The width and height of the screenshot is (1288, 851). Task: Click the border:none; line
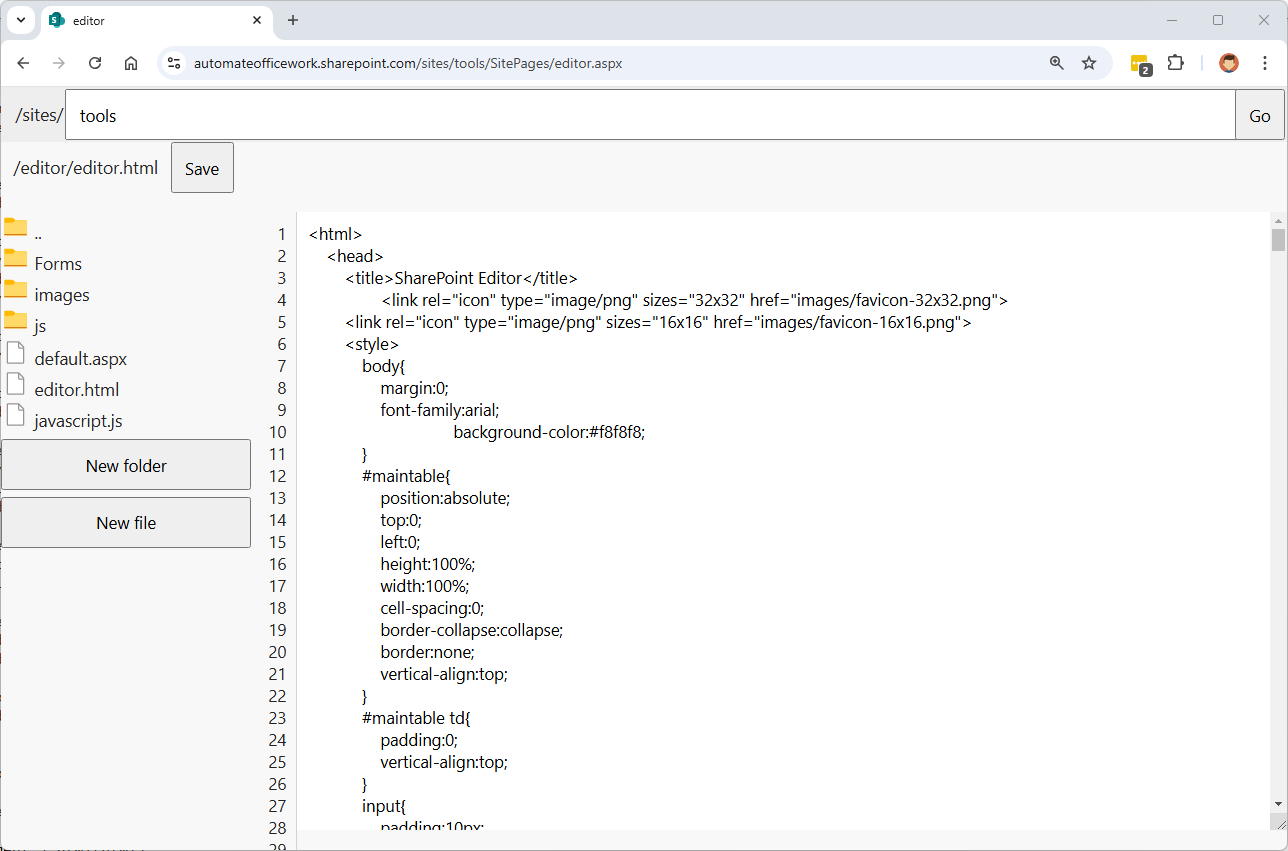(427, 652)
